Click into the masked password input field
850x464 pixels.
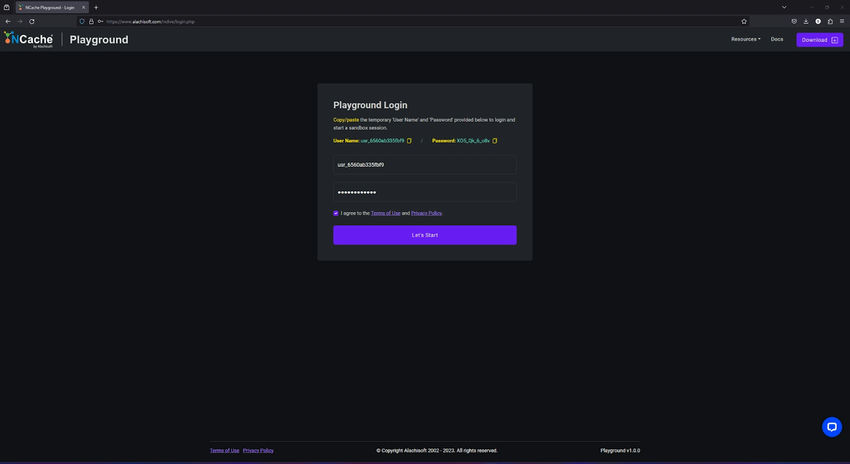click(424, 192)
